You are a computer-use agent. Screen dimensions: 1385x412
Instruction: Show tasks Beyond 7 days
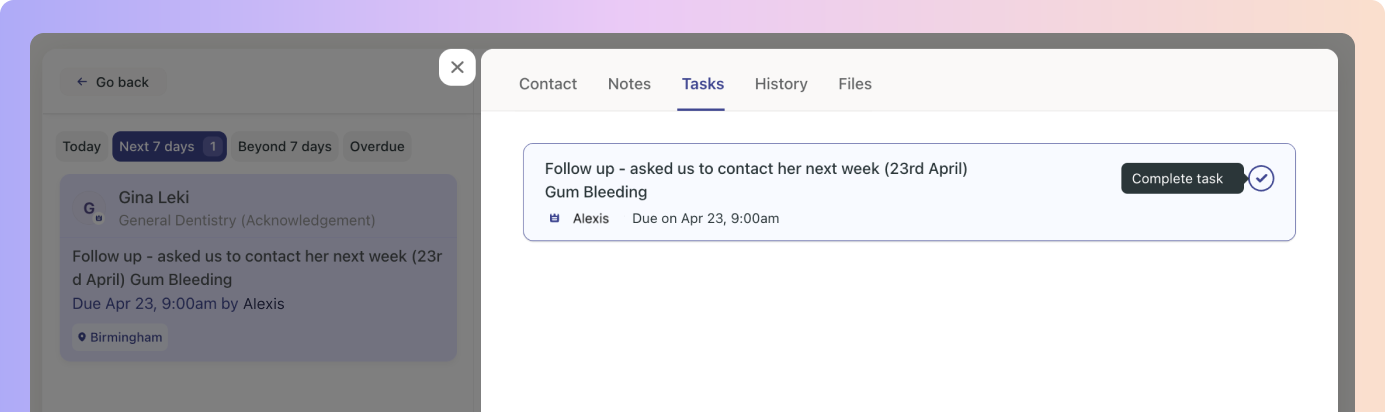pos(284,147)
